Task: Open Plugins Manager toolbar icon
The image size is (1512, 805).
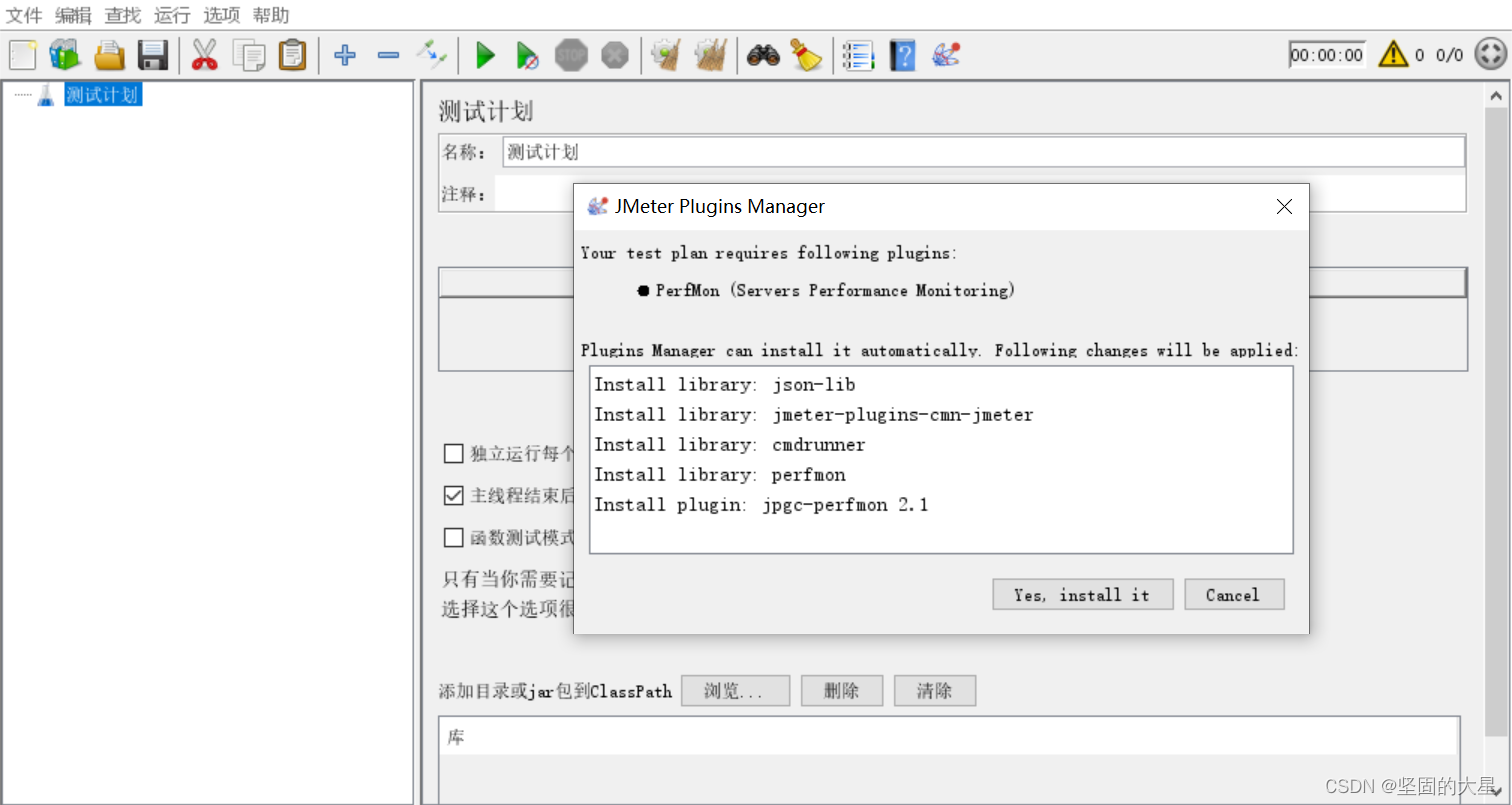Action: [x=946, y=55]
